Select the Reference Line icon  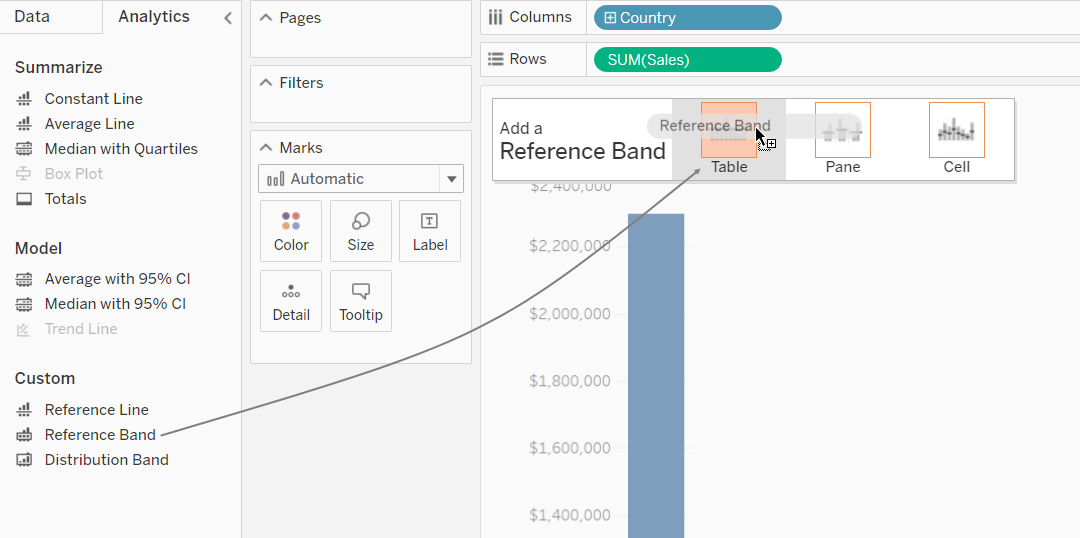(x=24, y=410)
